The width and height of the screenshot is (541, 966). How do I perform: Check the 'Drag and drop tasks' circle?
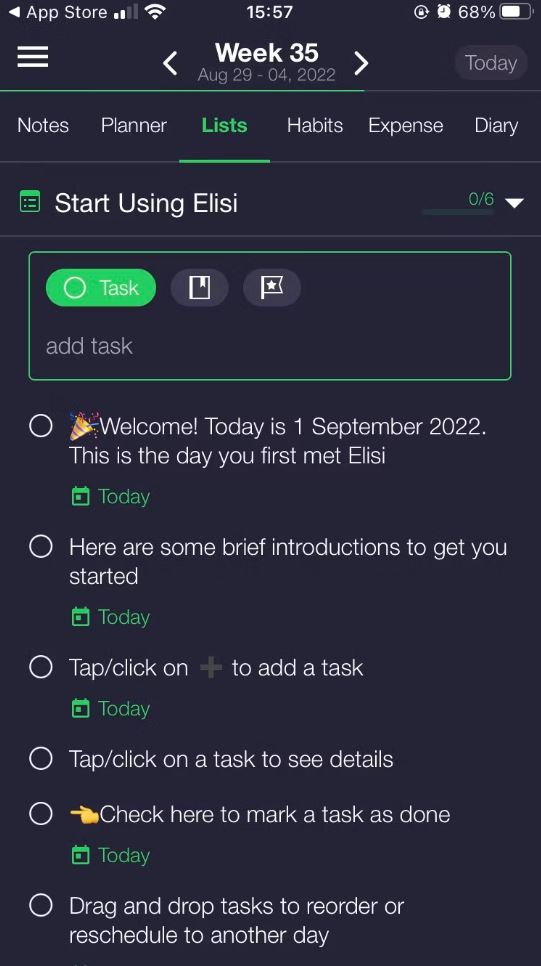coord(41,906)
